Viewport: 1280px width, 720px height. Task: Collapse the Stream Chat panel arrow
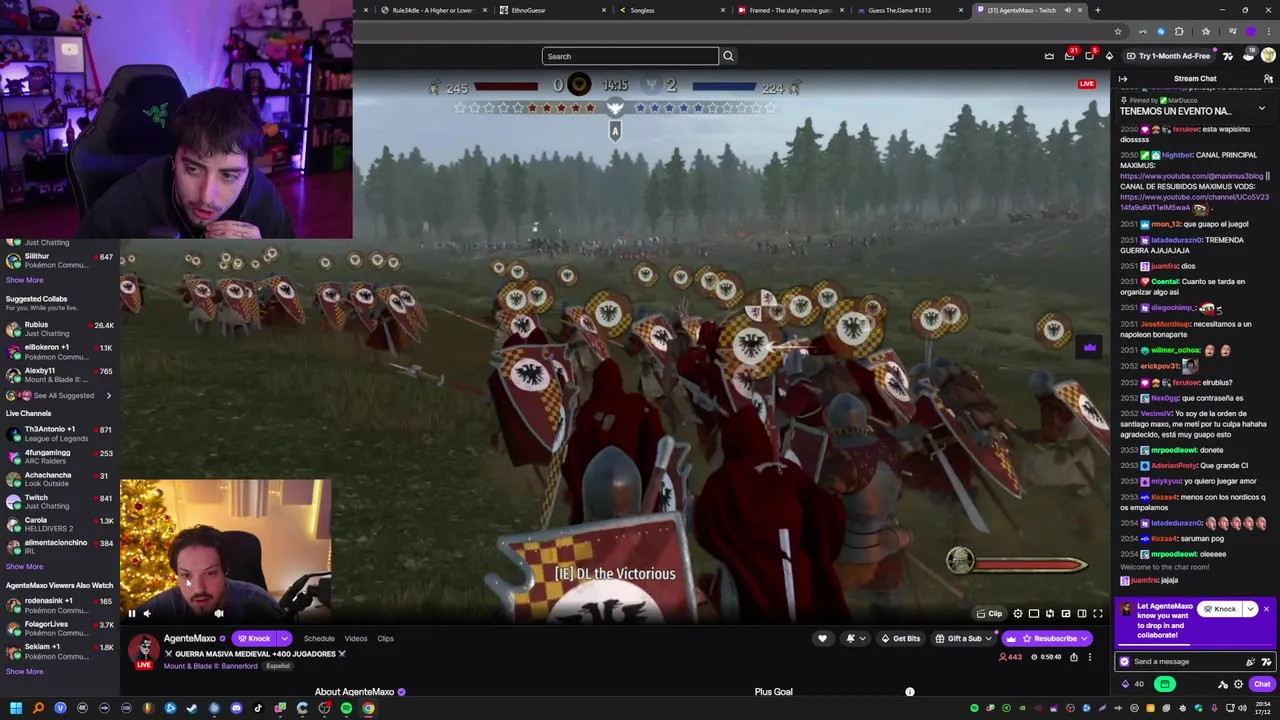[x=1123, y=79]
